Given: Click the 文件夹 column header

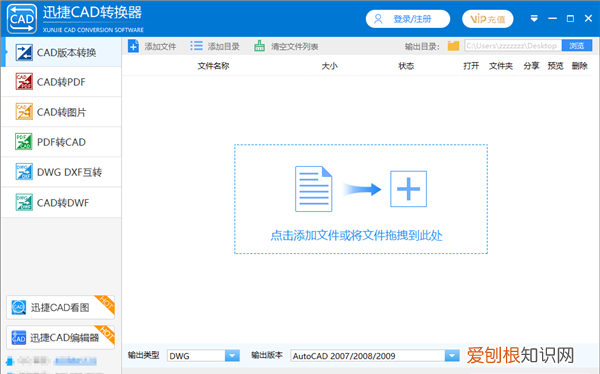Looking at the screenshot, I should pos(501,66).
